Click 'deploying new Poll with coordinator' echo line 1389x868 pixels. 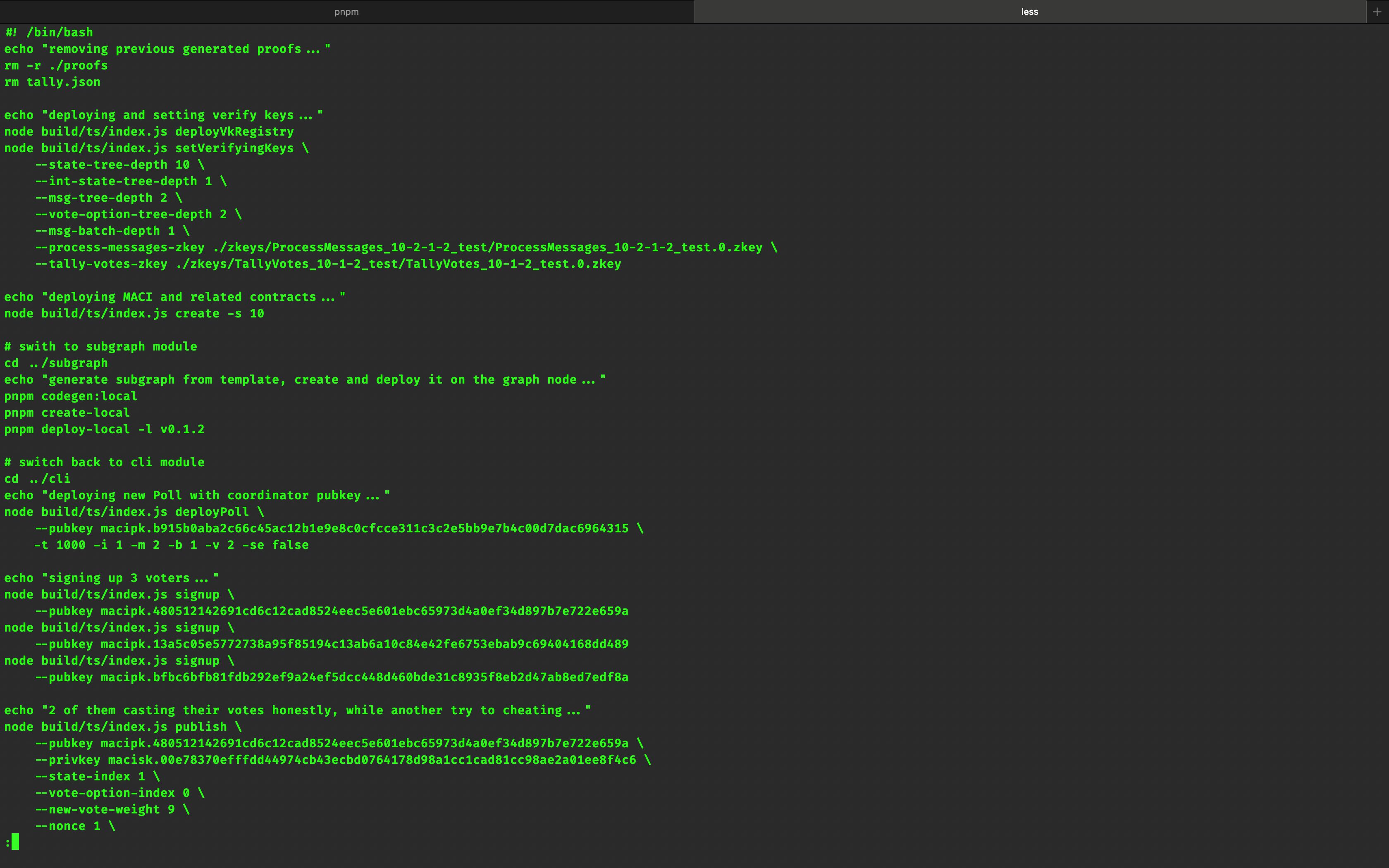[x=198, y=496]
